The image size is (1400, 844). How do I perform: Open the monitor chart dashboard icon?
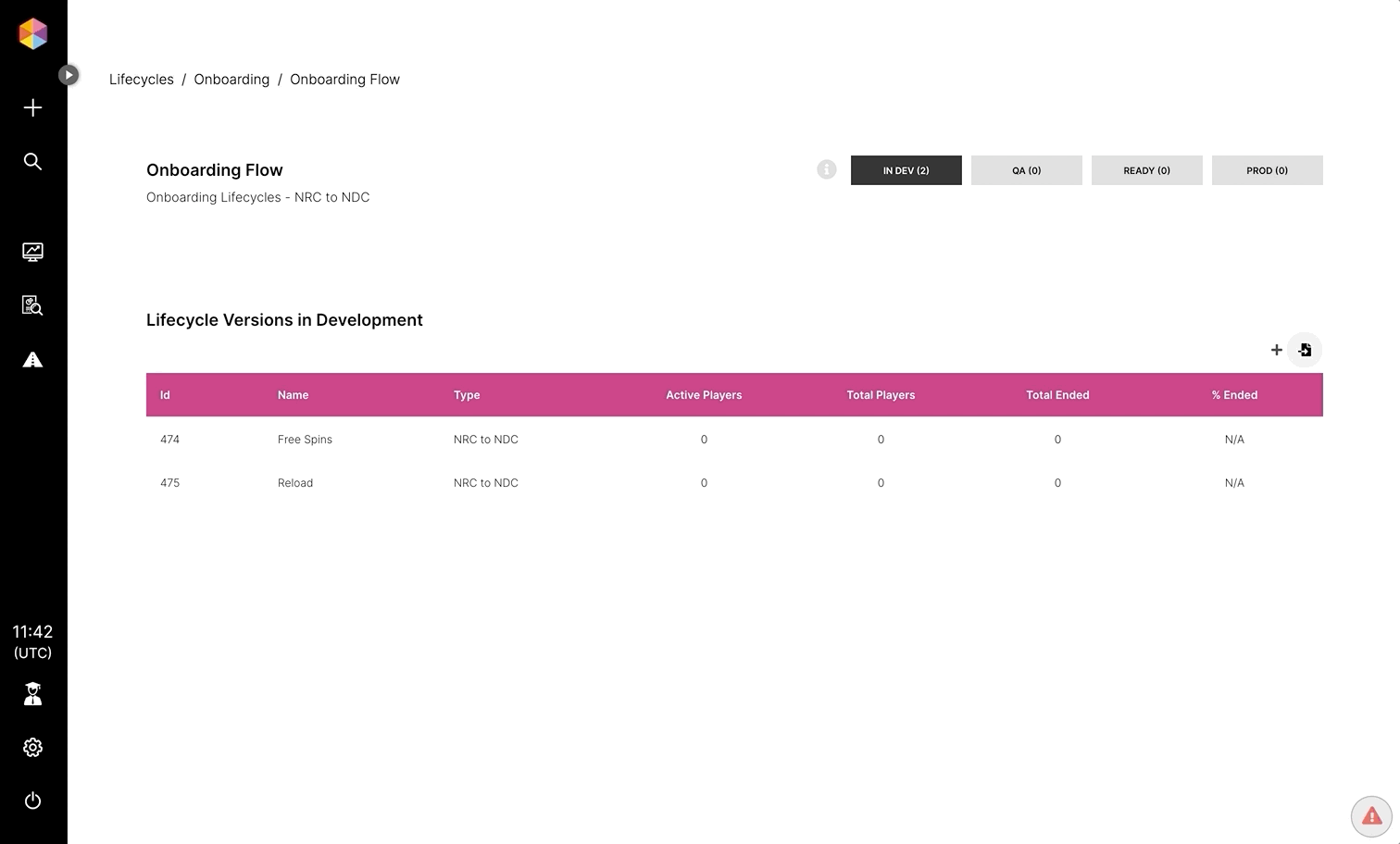point(32,252)
